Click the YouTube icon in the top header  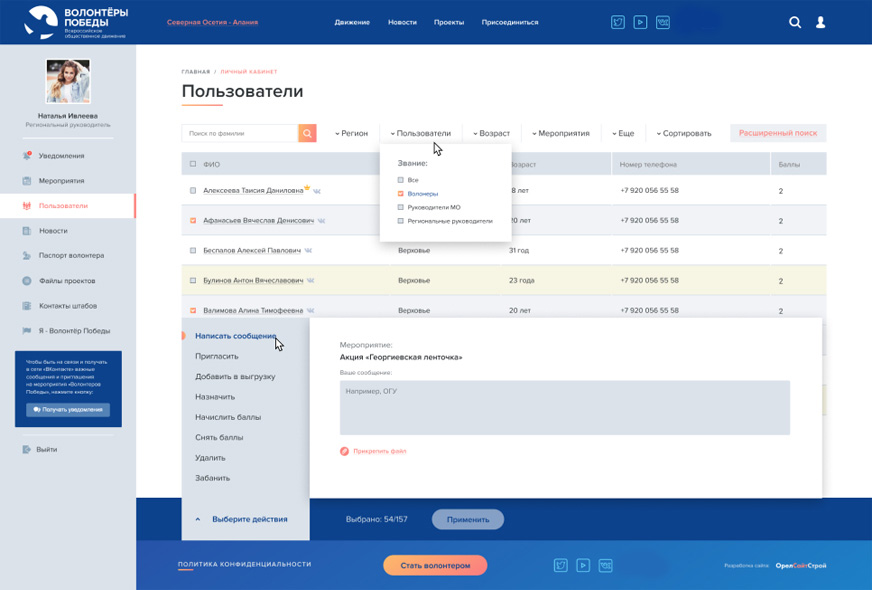coord(640,22)
